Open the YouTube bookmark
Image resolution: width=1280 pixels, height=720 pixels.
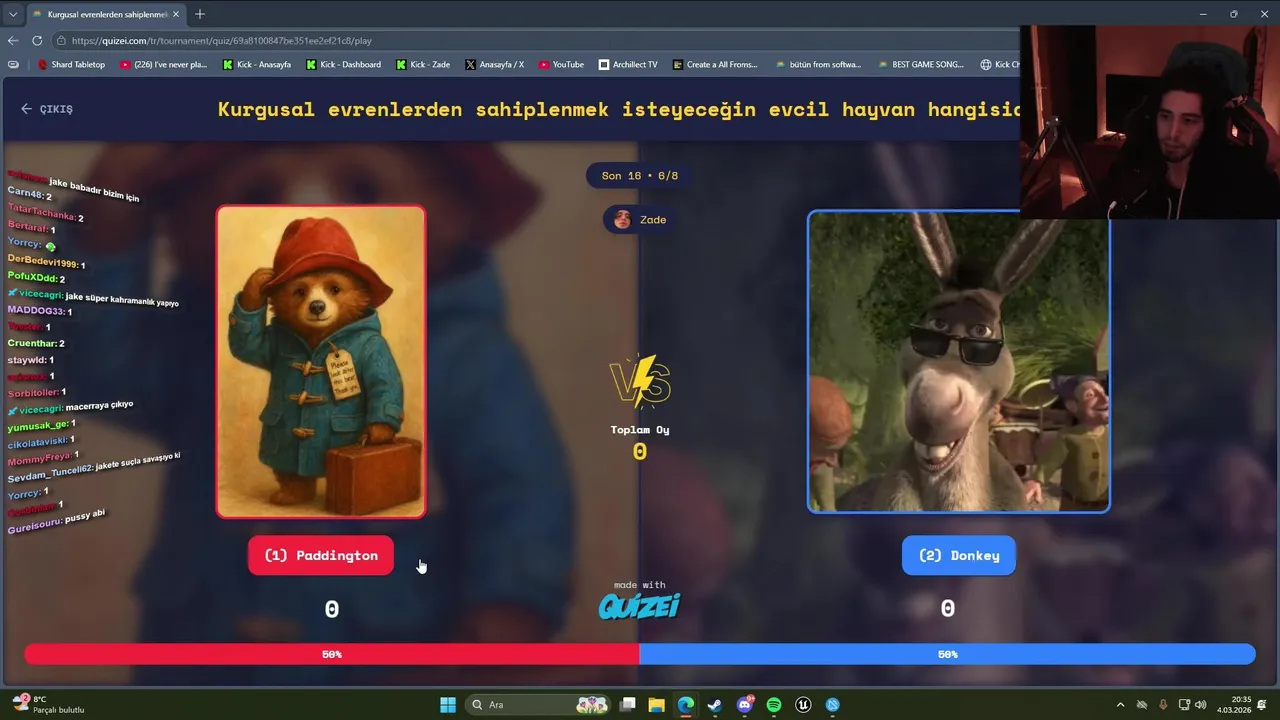[561, 64]
